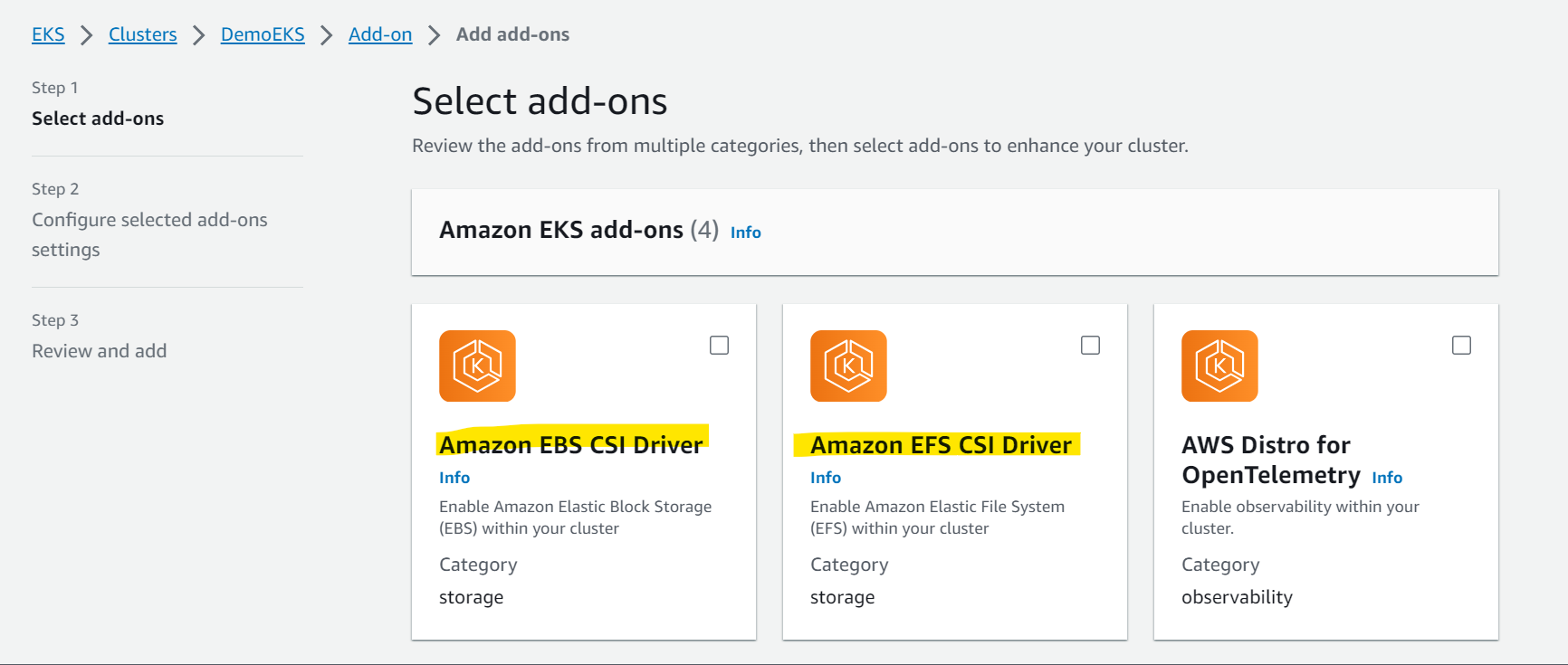Click the AWS Distro for OpenTelemetry title
Viewport: 1568px width, 665px height.
coord(1271,460)
